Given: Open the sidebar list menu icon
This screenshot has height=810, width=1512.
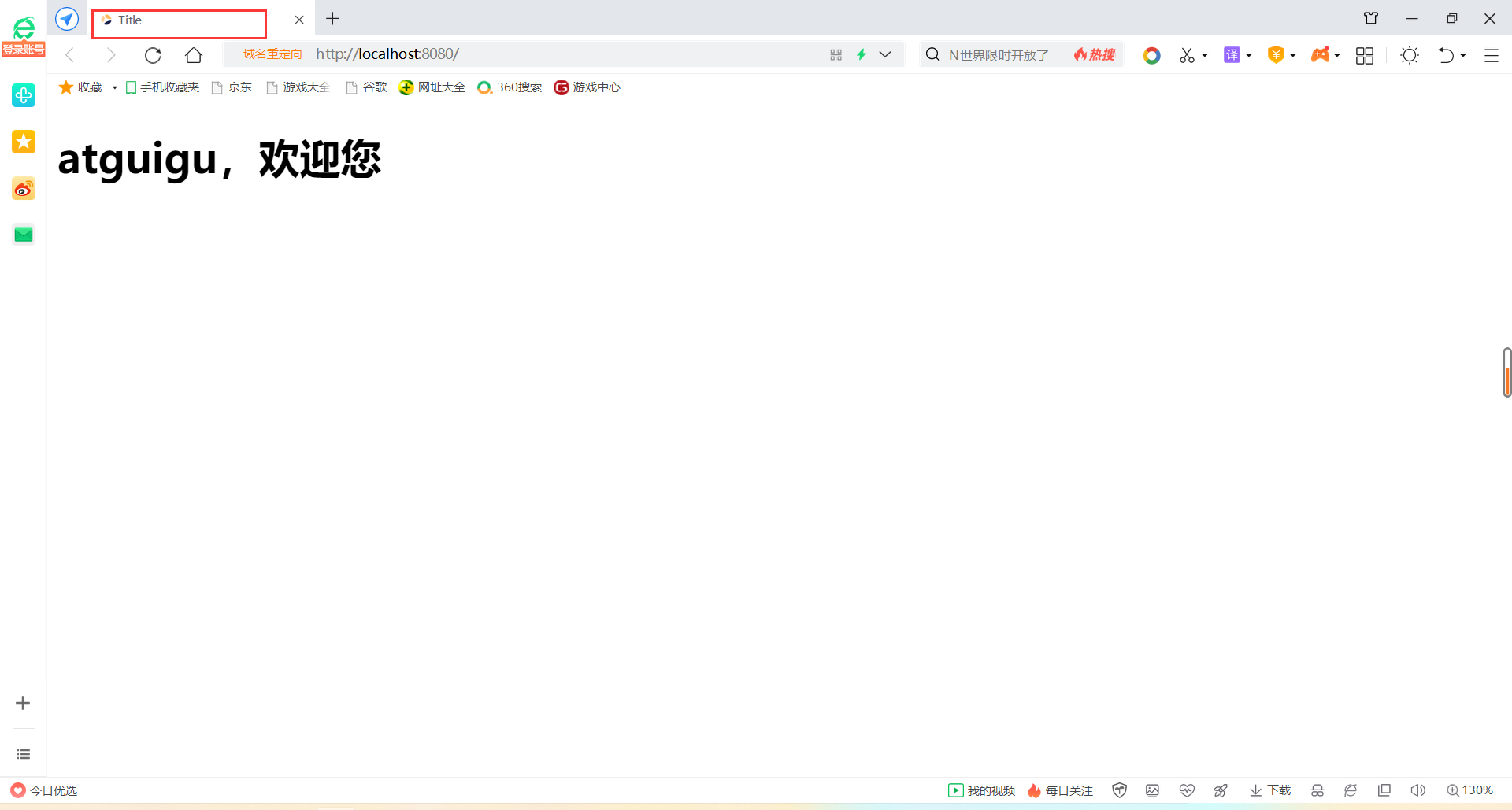Looking at the screenshot, I should click(24, 754).
